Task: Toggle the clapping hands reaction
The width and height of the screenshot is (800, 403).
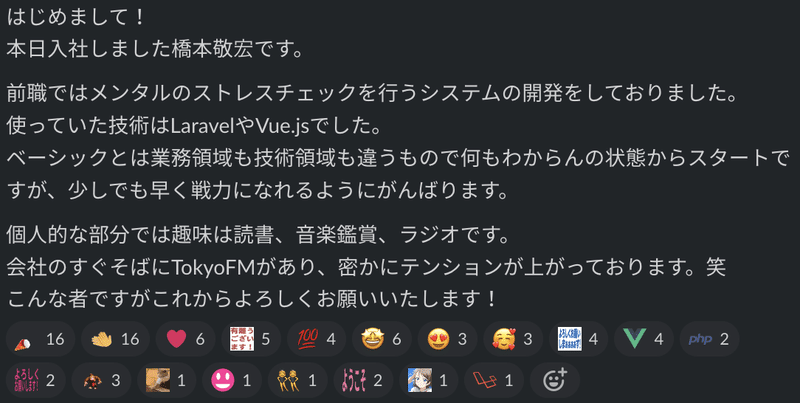Action: click(x=115, y=339)
